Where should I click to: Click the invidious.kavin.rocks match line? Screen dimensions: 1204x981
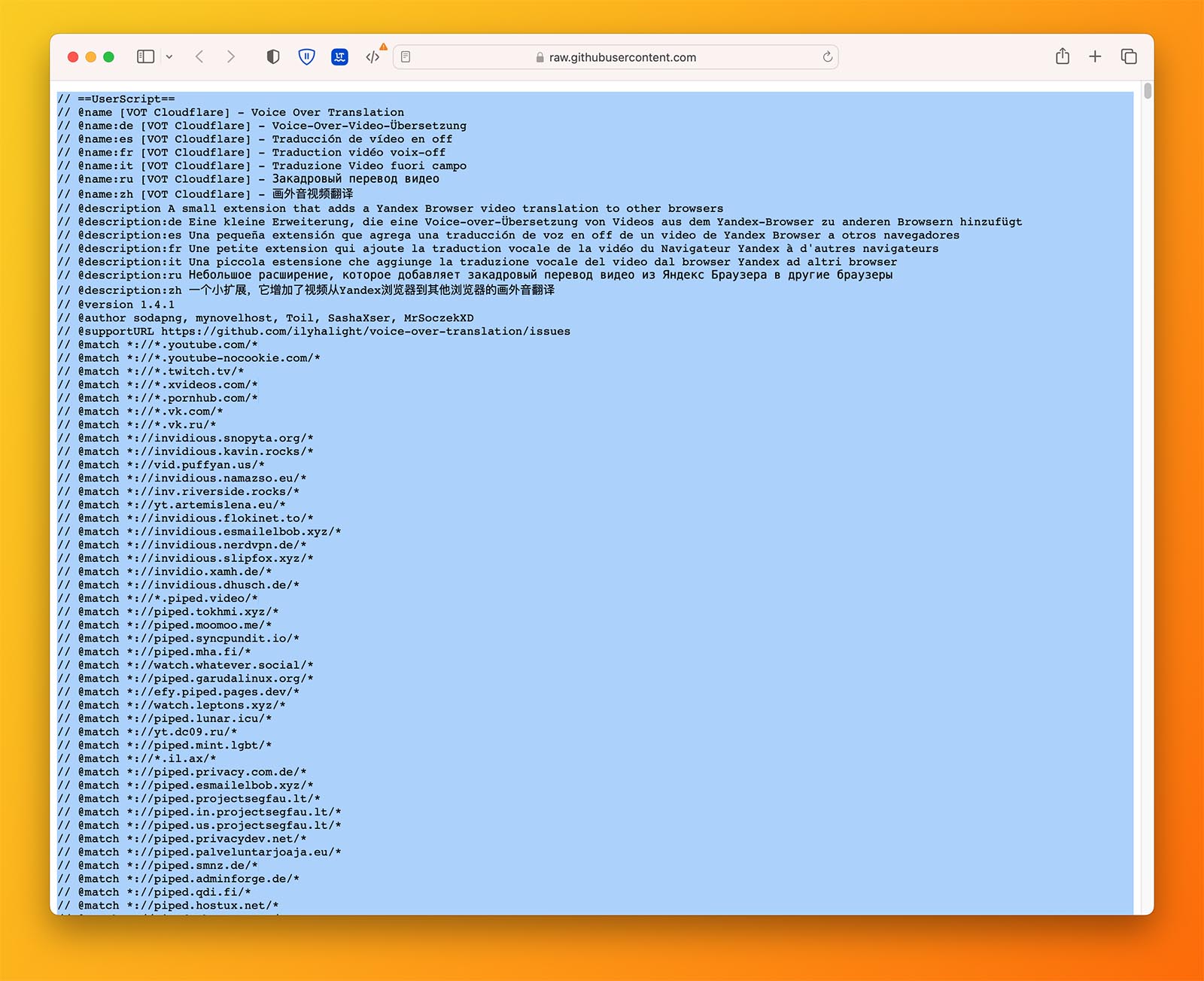coord(186,452)
